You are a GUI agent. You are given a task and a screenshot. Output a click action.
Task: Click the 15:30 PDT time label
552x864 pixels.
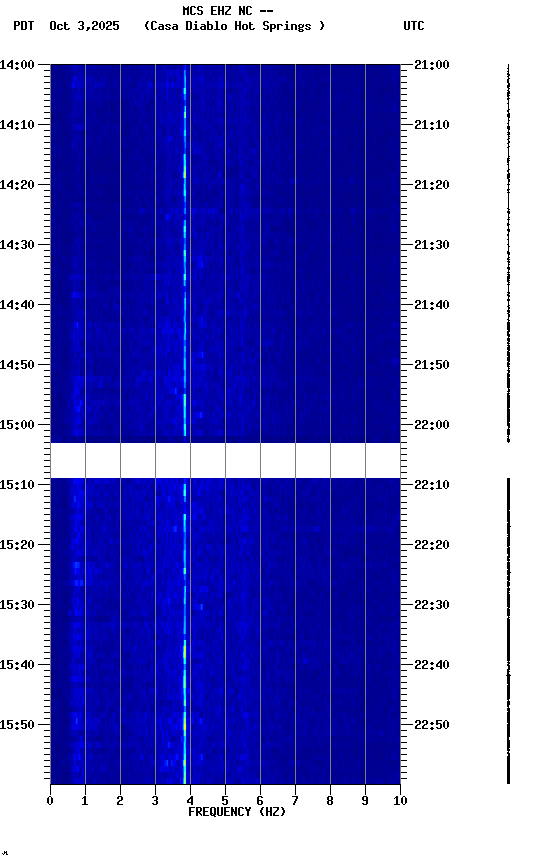pyautogui.click(x=17, y=606)
